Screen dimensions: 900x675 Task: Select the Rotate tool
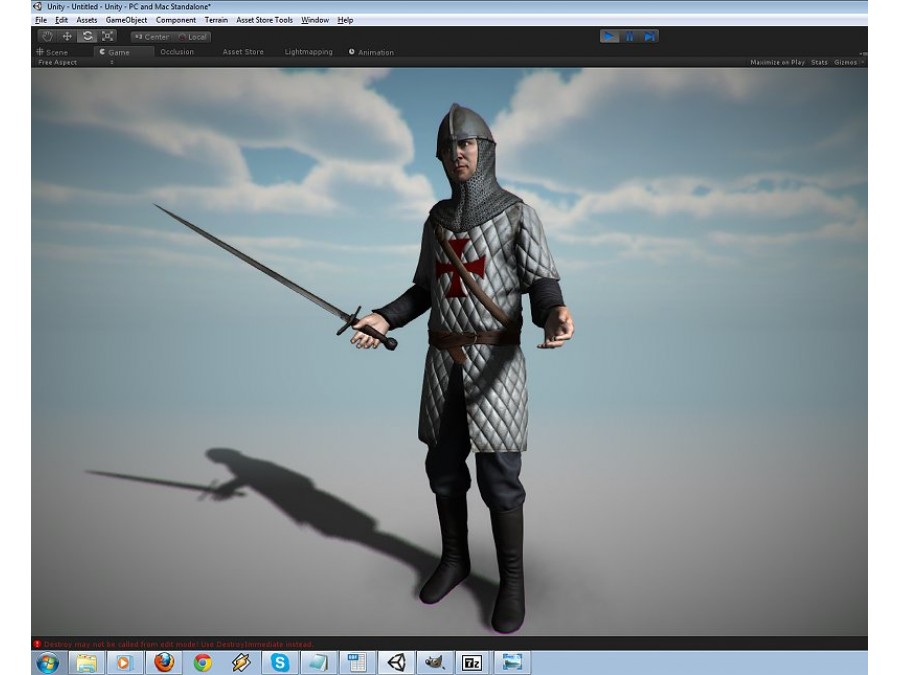(x=87, y=36)
